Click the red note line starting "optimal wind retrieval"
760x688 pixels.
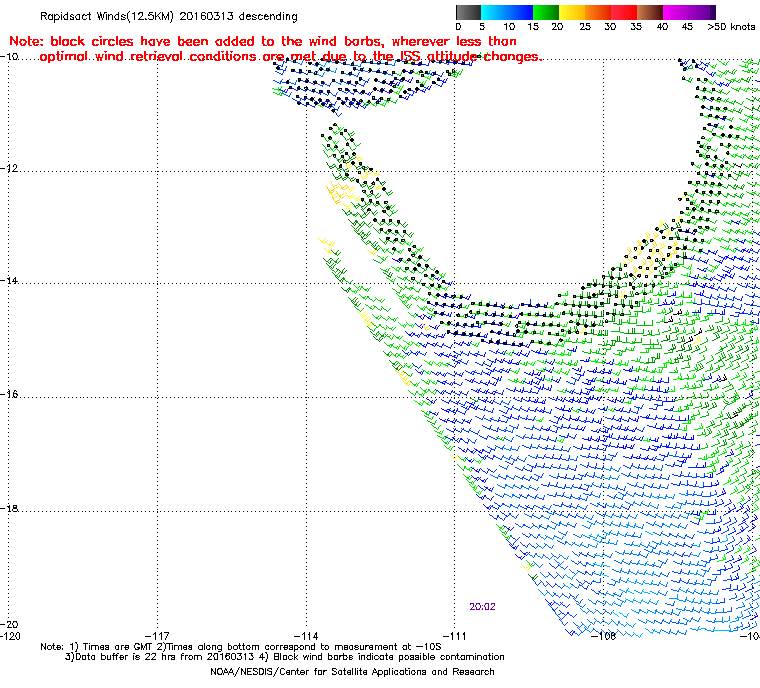291,56
